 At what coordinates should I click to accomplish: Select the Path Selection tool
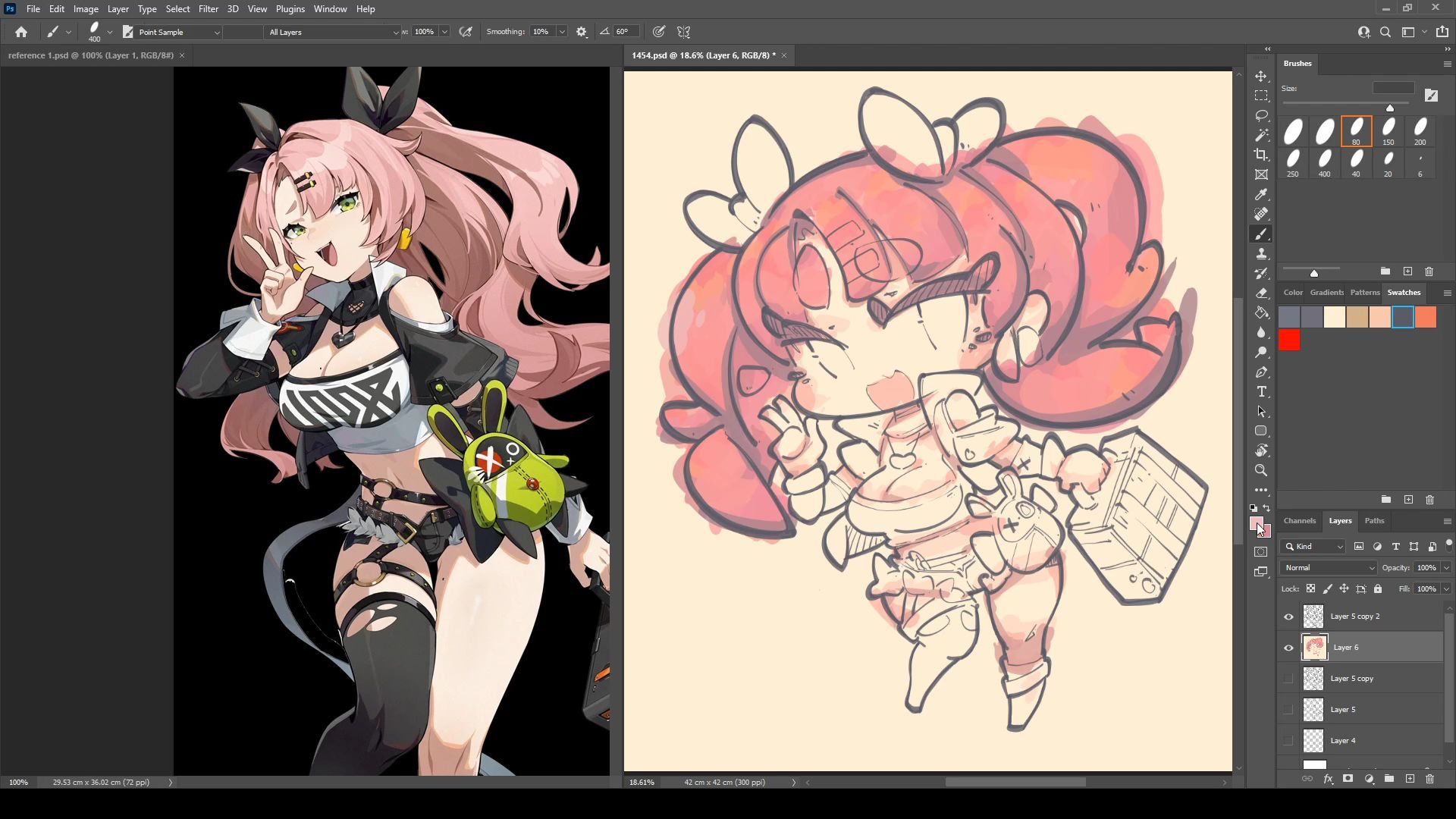(1261, 412)
